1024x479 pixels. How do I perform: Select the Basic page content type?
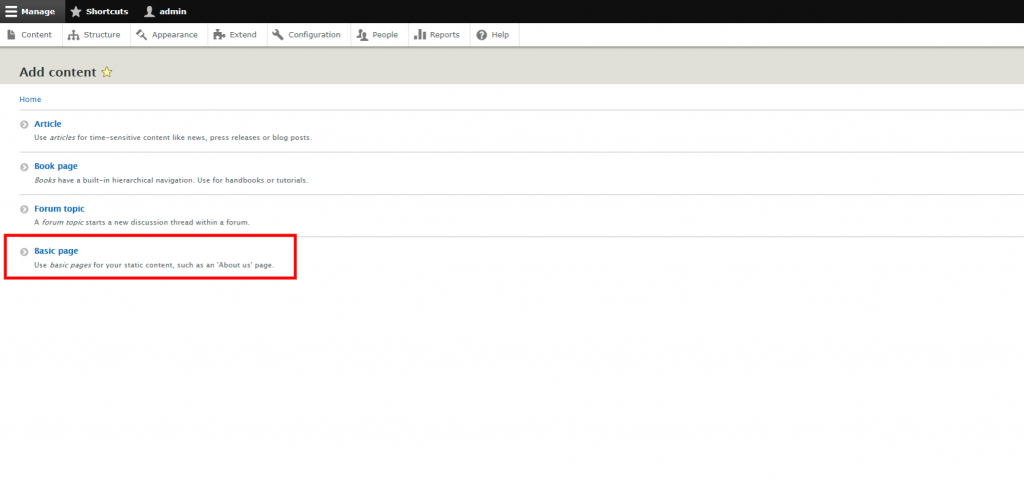[x=55, y=250]
